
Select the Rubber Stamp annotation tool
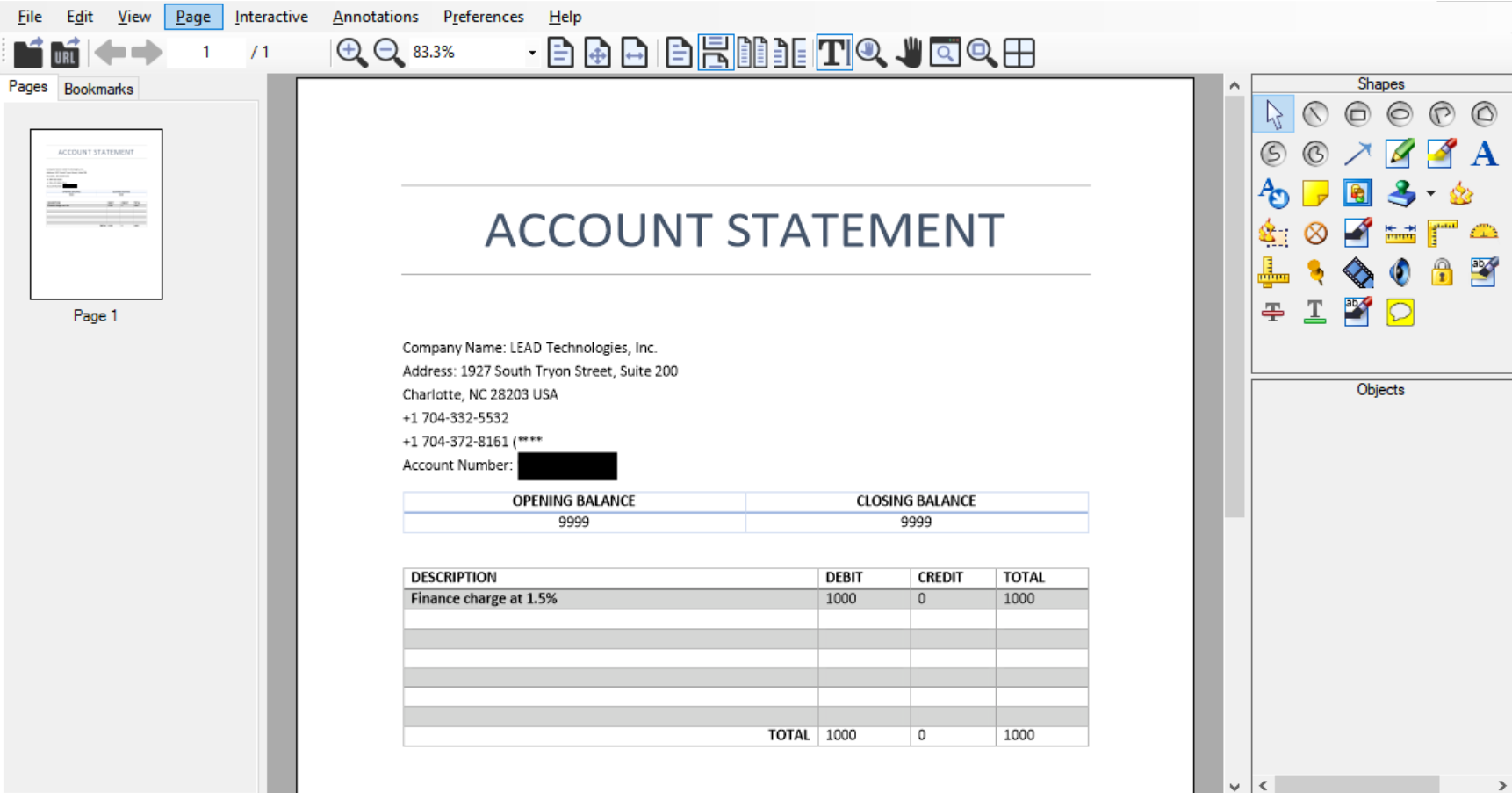(x=1400, y=193)
